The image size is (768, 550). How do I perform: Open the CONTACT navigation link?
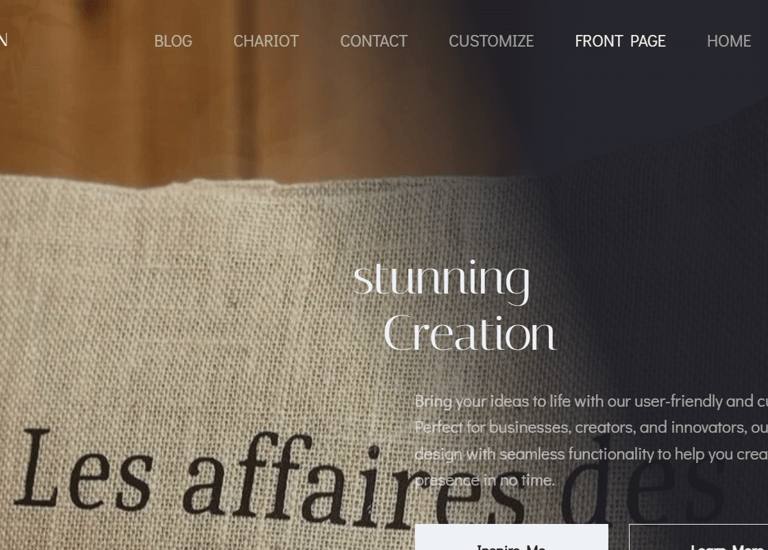pos(374,41)
